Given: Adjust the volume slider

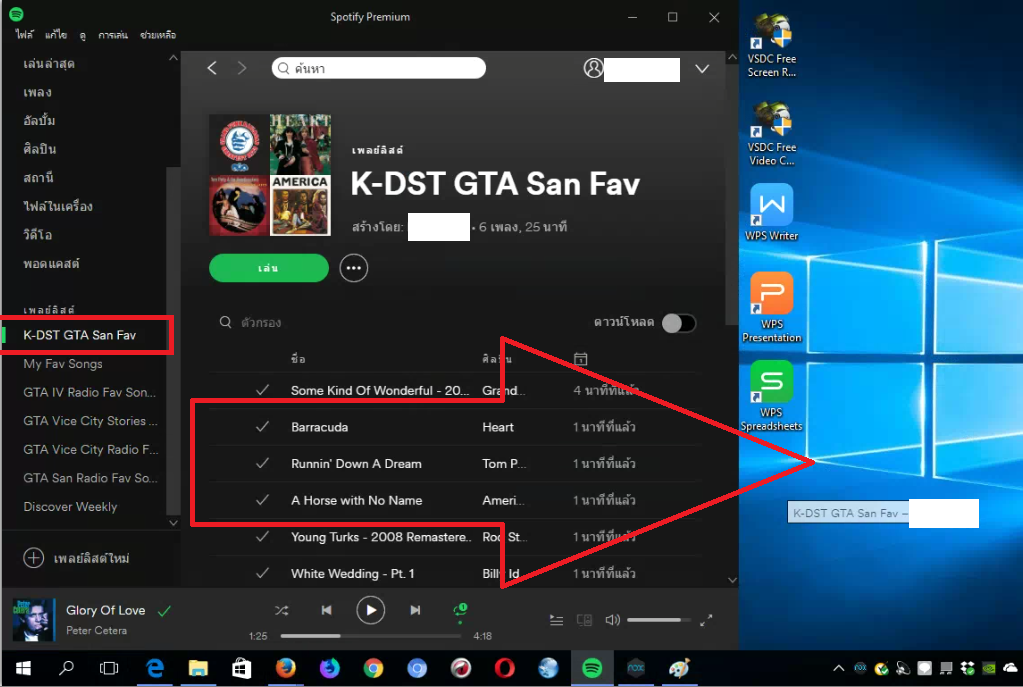Looking at the screenshot, I should pos(658,620).
